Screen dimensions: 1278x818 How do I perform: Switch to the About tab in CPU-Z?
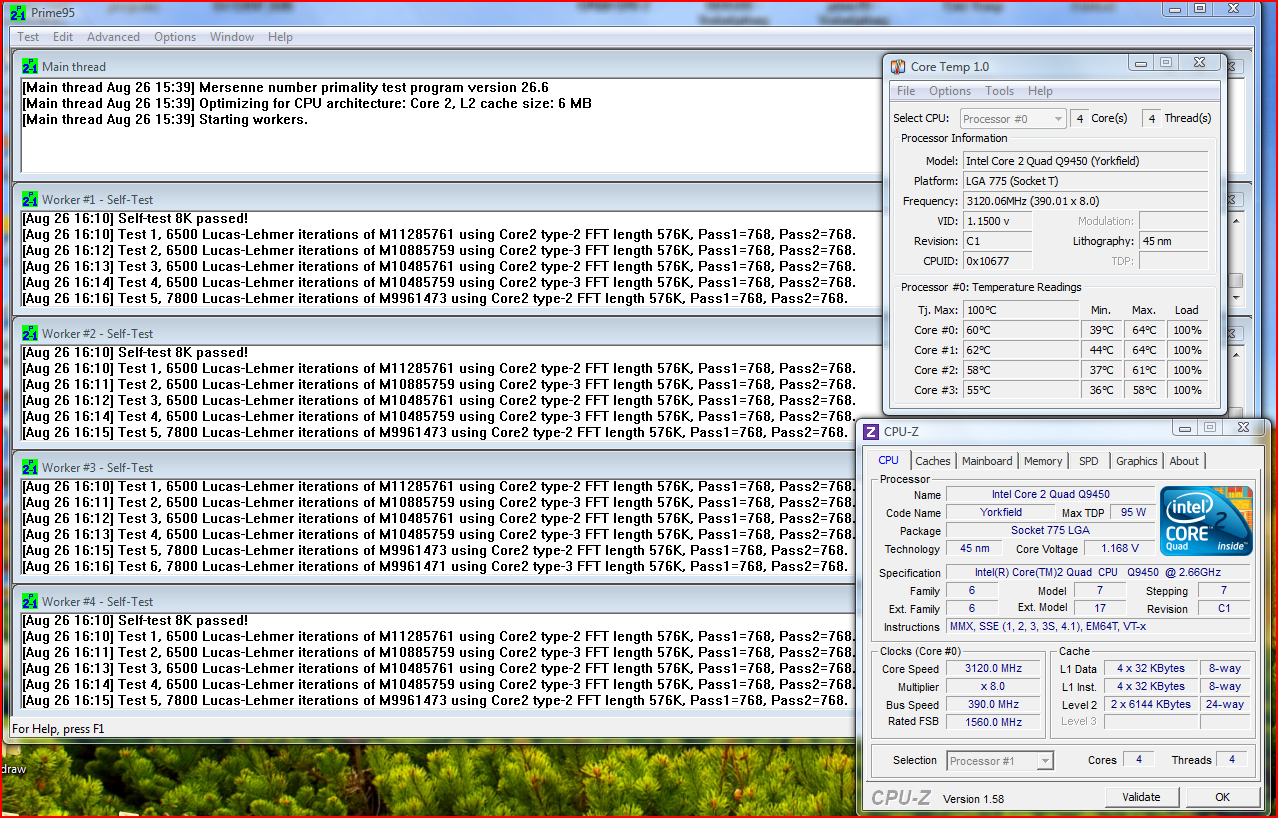click(1184, 461)
